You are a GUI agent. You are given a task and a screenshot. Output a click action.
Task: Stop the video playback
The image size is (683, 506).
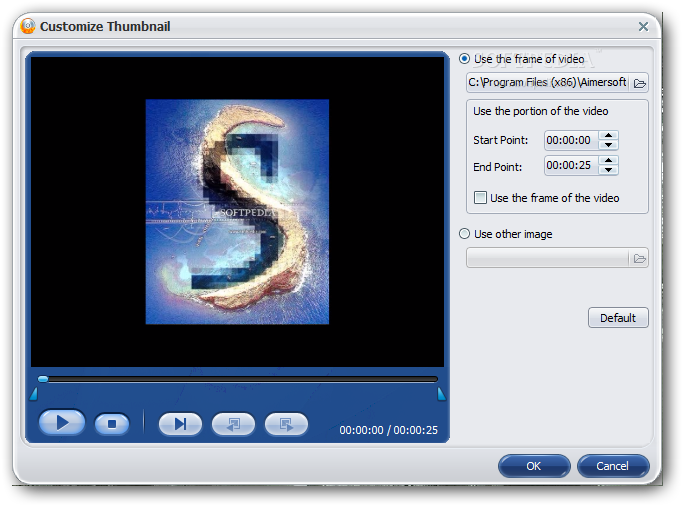point(112,424)
